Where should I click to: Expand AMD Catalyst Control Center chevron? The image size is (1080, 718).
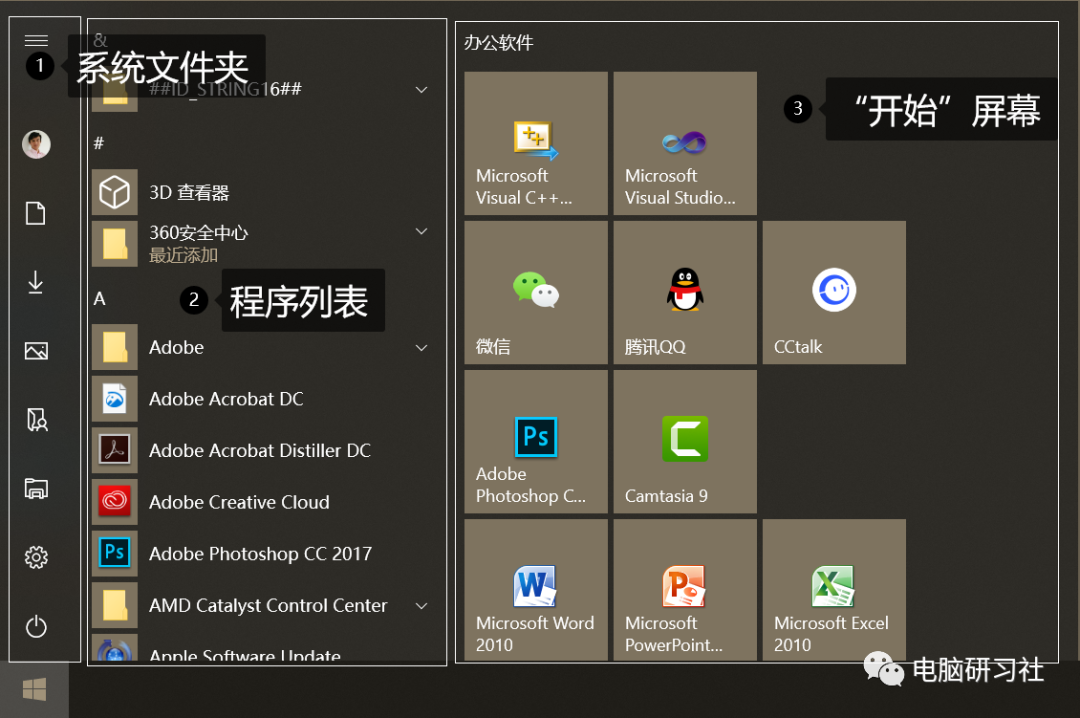(422, 606)
